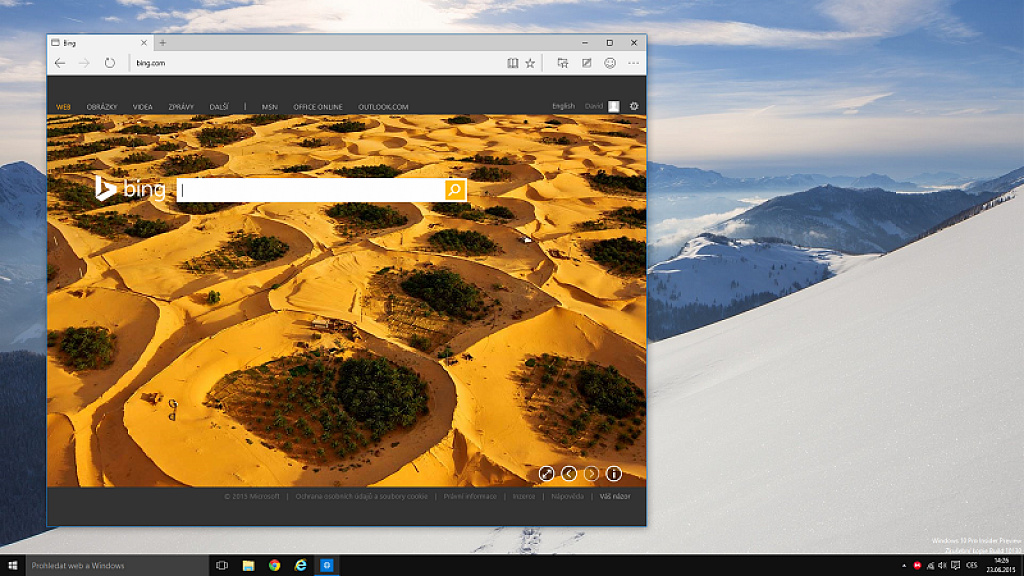1024x576 pixels.
Task: Reload the bing.com page
Action: click(110, 63)
